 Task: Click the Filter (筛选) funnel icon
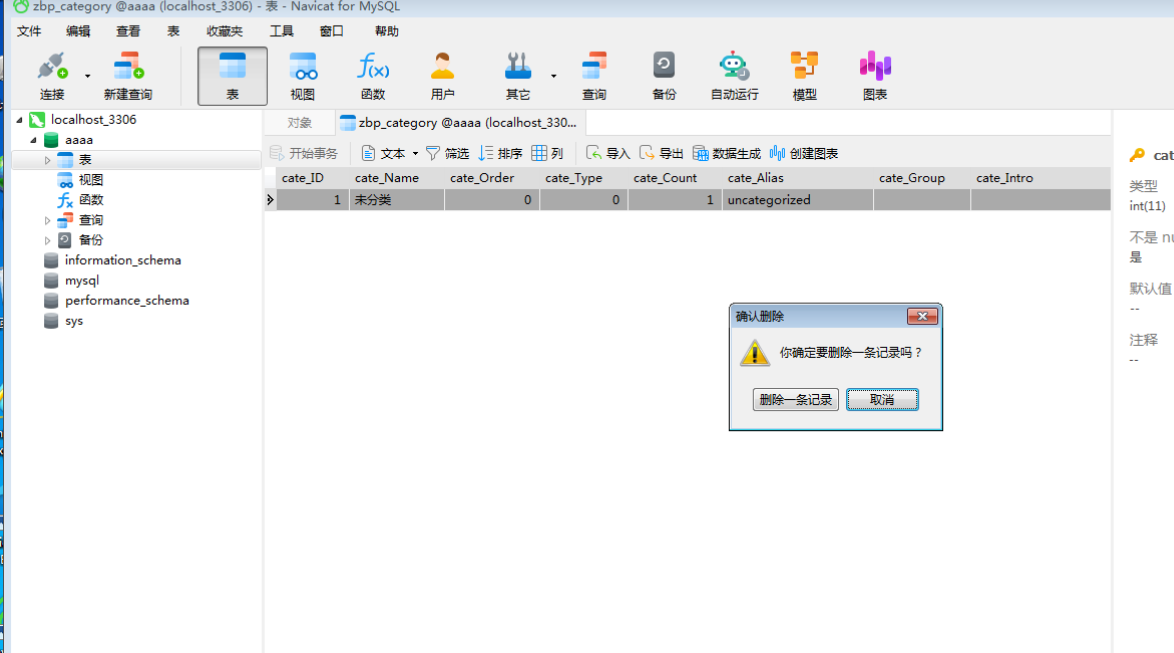[433, 154]
